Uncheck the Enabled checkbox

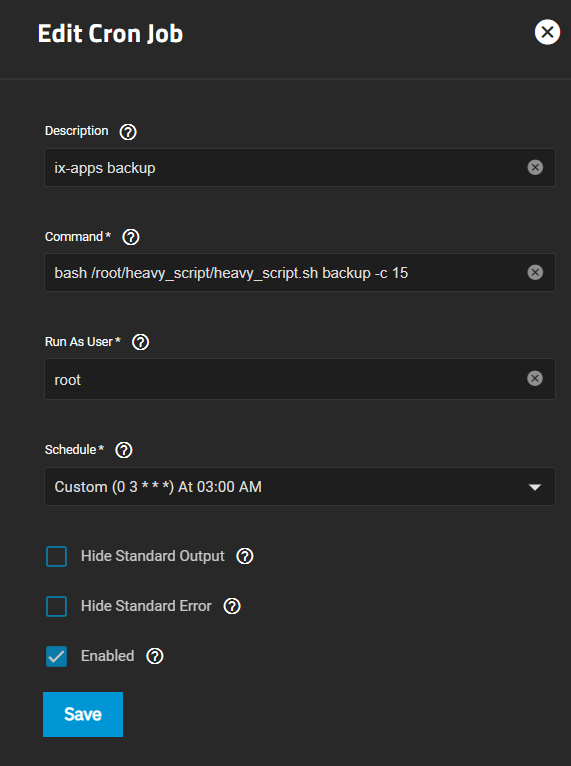pos(57,656)
